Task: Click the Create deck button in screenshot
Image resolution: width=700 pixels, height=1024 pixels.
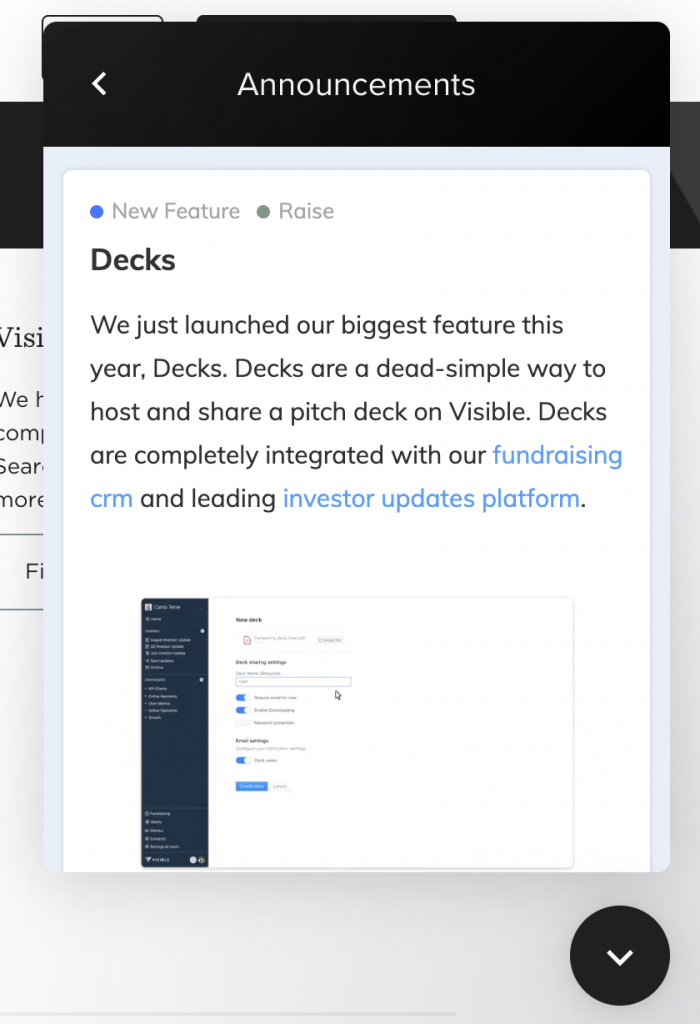Action: [x=251, y=786]
